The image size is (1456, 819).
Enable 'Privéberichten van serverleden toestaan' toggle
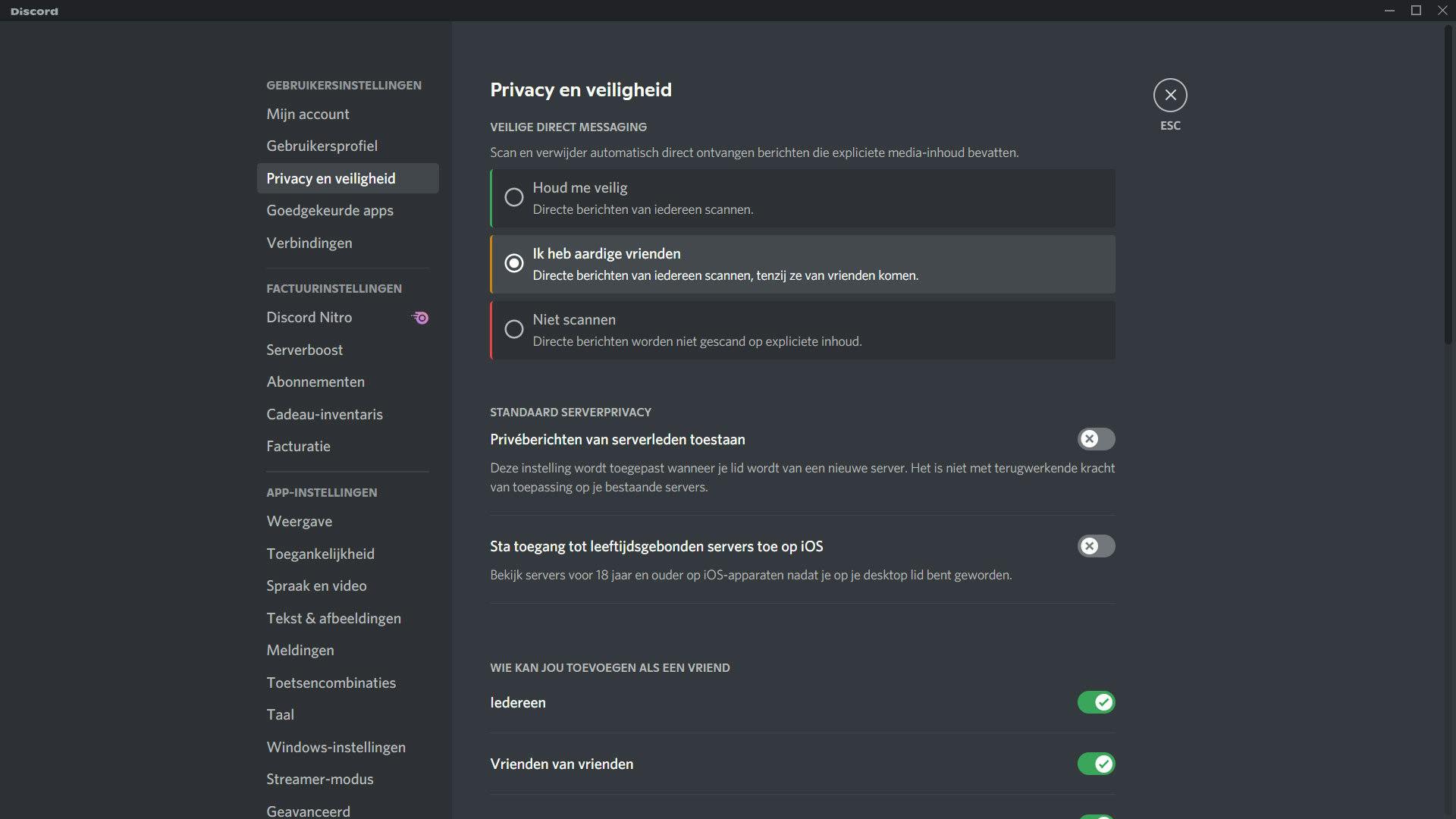1096,439
